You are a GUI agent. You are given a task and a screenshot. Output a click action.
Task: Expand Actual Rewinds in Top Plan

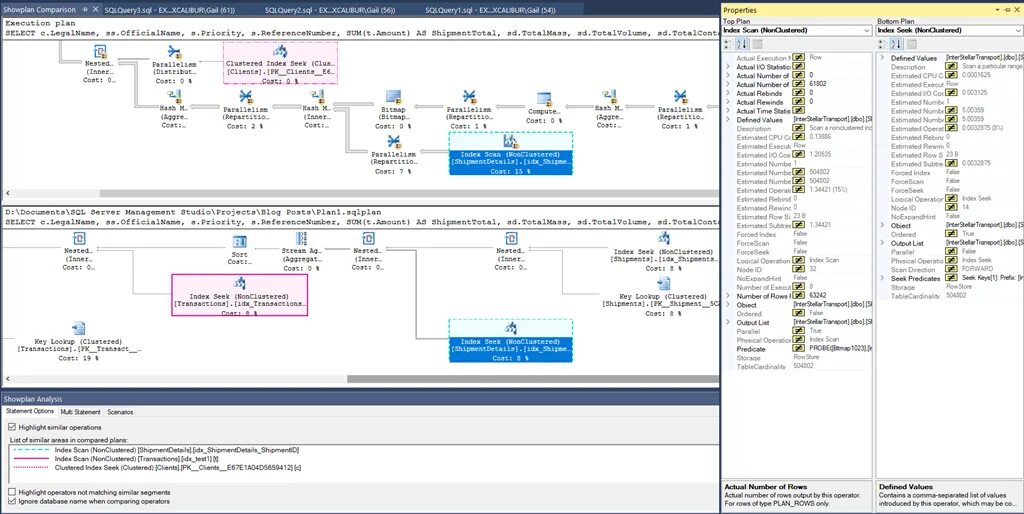tap(728, 102)
